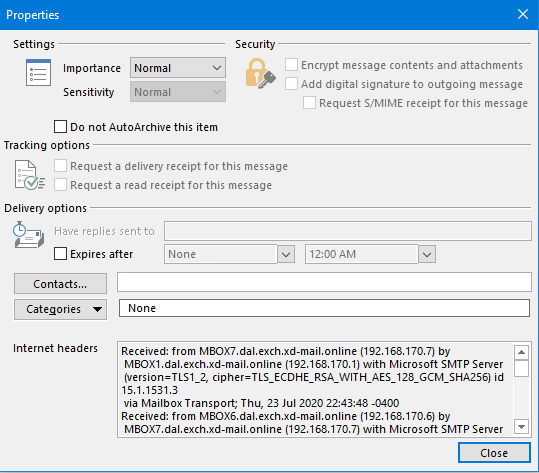Click the Internet headers scroll up arrow

coord(521,352)
